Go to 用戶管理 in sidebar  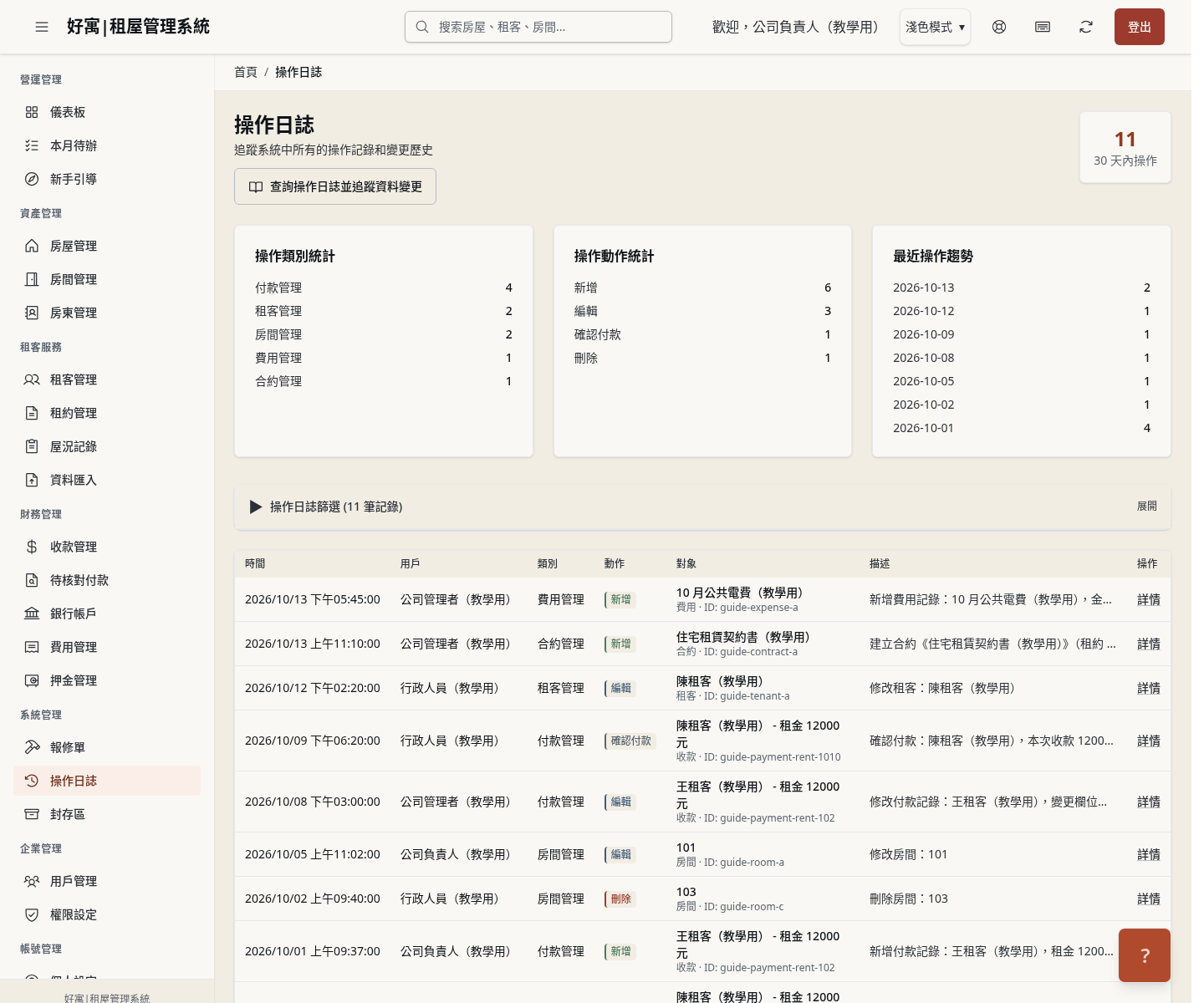pos(107,881)
